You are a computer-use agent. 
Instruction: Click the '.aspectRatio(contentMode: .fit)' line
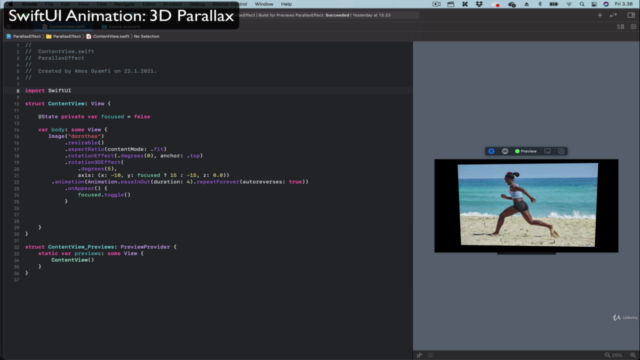pos(116,149)
